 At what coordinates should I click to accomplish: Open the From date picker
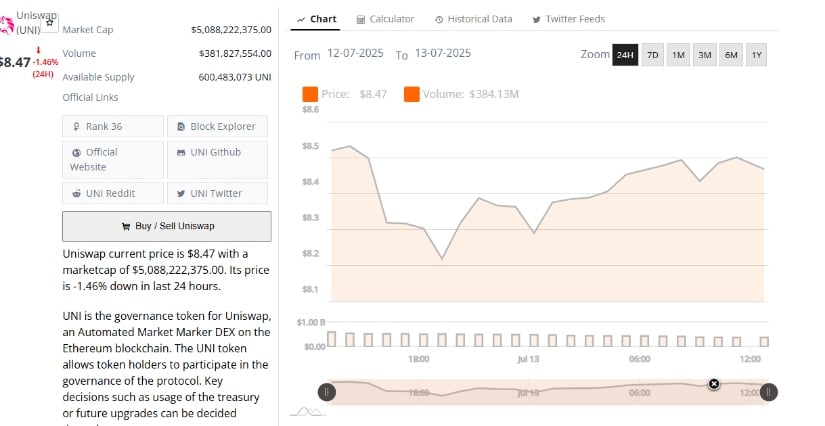355,54
